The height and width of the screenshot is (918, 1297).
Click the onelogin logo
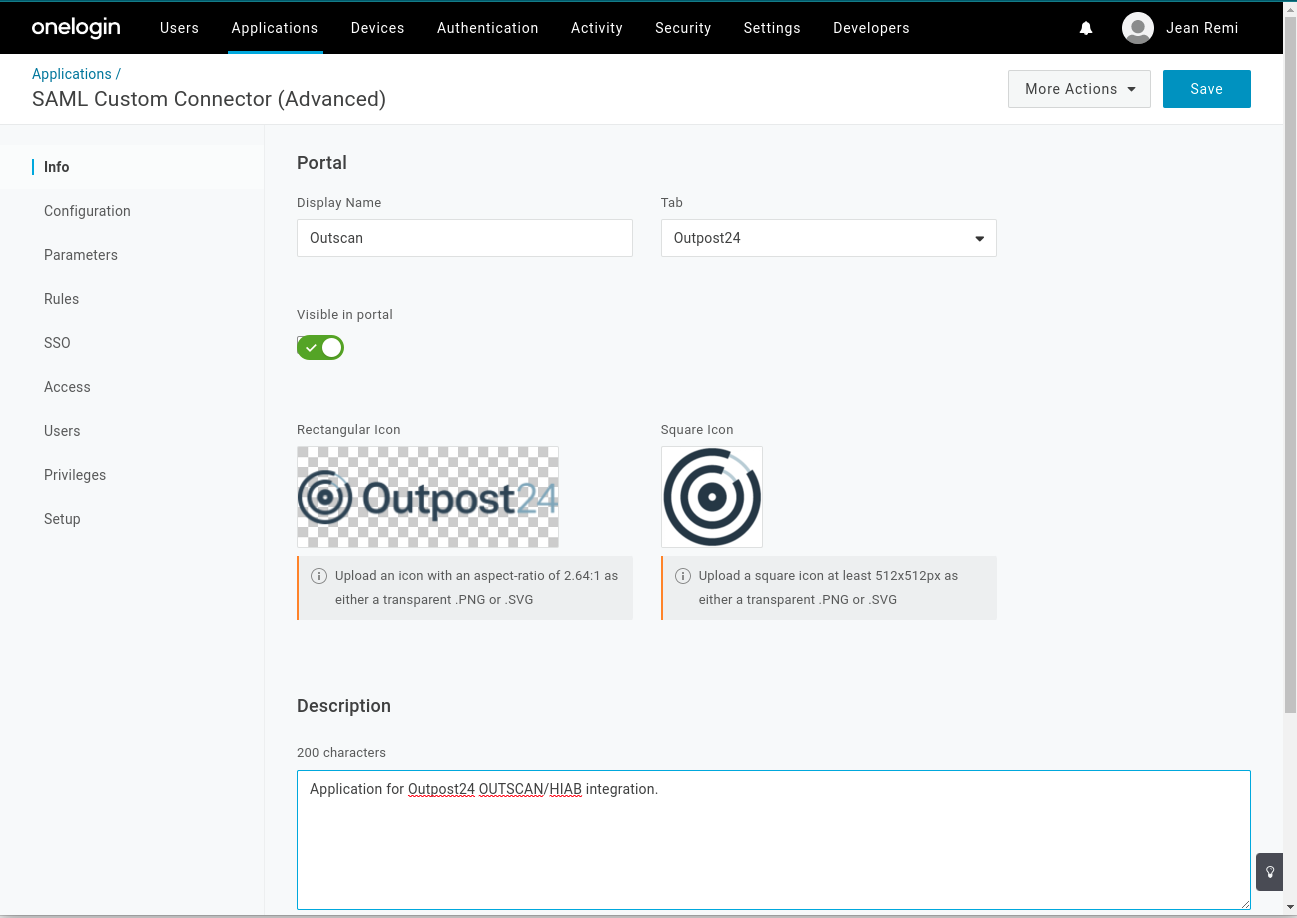(x=76, y=27)
